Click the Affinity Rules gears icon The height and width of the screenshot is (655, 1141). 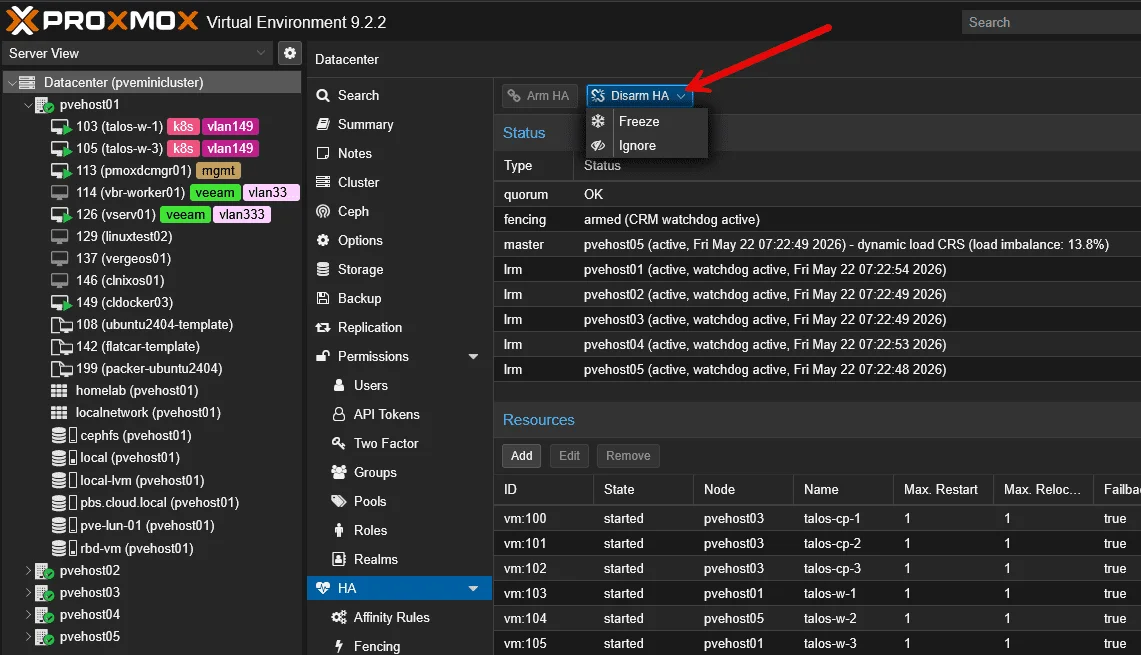(339, 617)
